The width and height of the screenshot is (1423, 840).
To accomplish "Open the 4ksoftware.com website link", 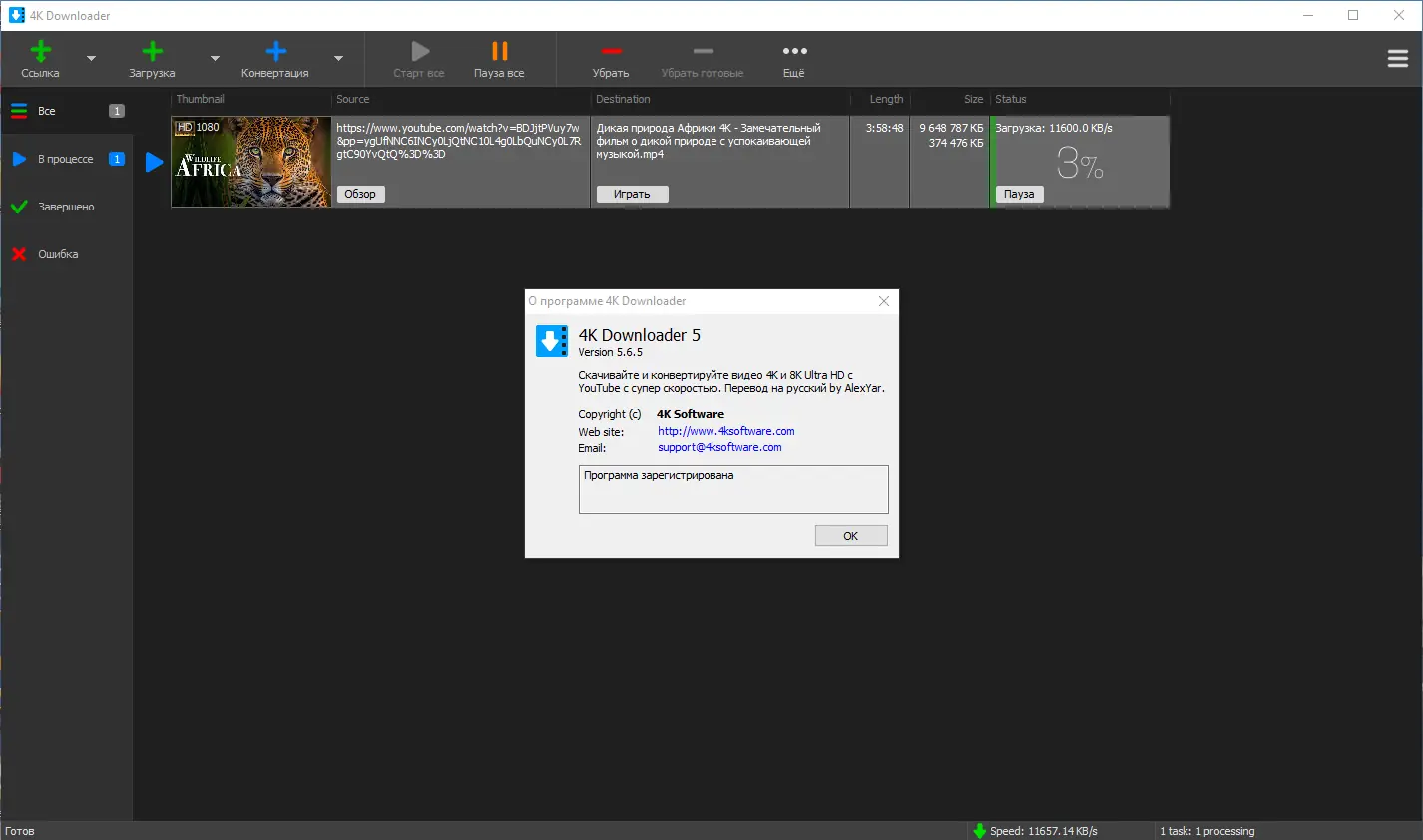I will click(x=725, y=430).
